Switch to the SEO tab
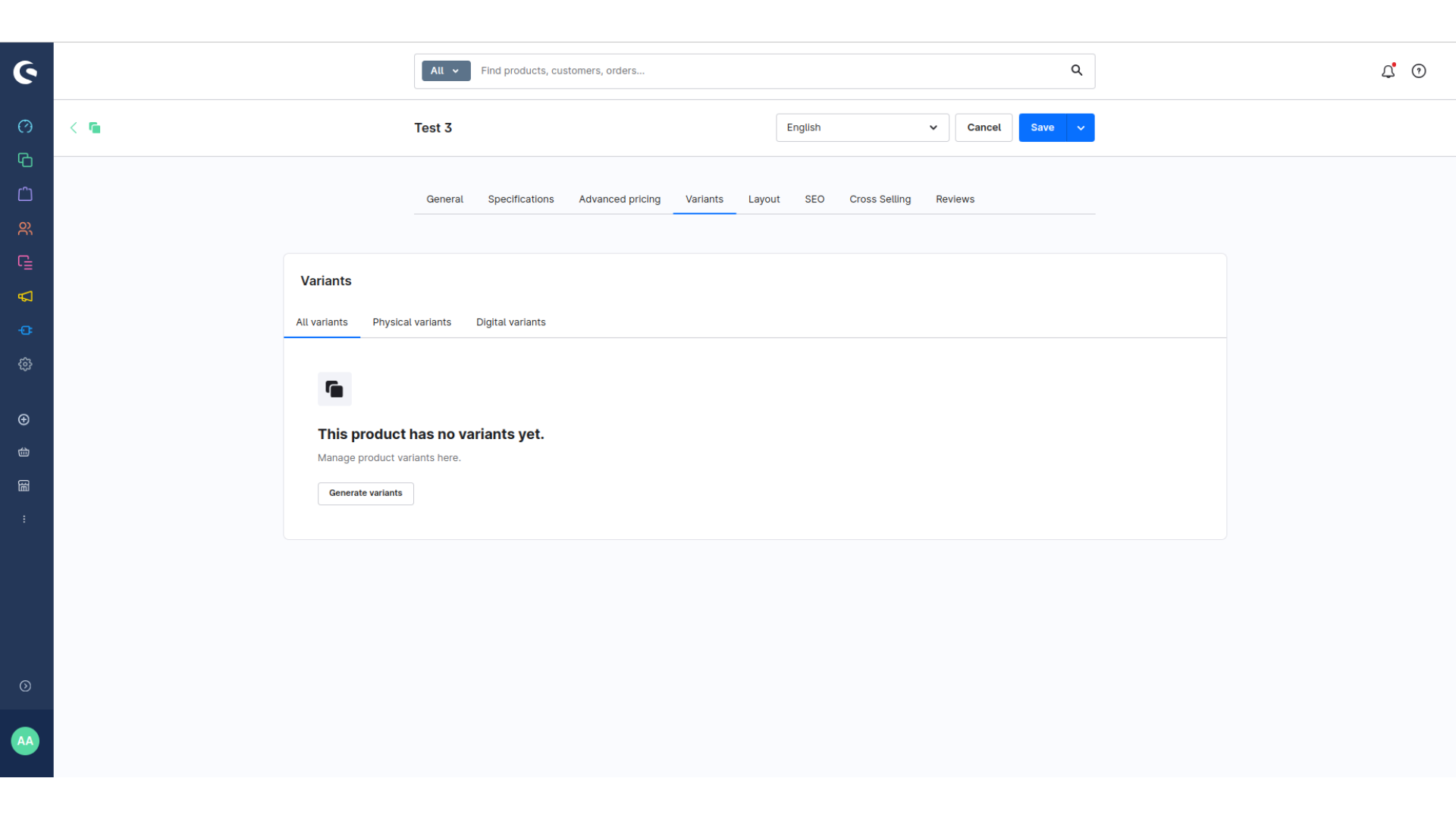 click(814, 199)
